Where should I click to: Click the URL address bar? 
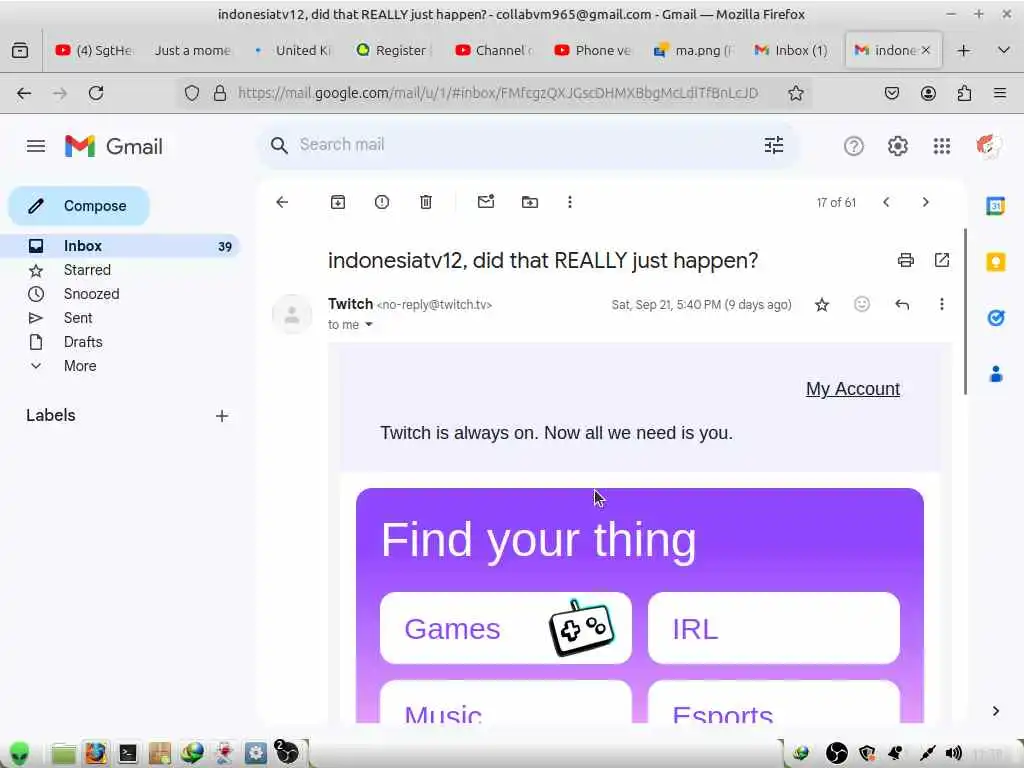(496, 93)
